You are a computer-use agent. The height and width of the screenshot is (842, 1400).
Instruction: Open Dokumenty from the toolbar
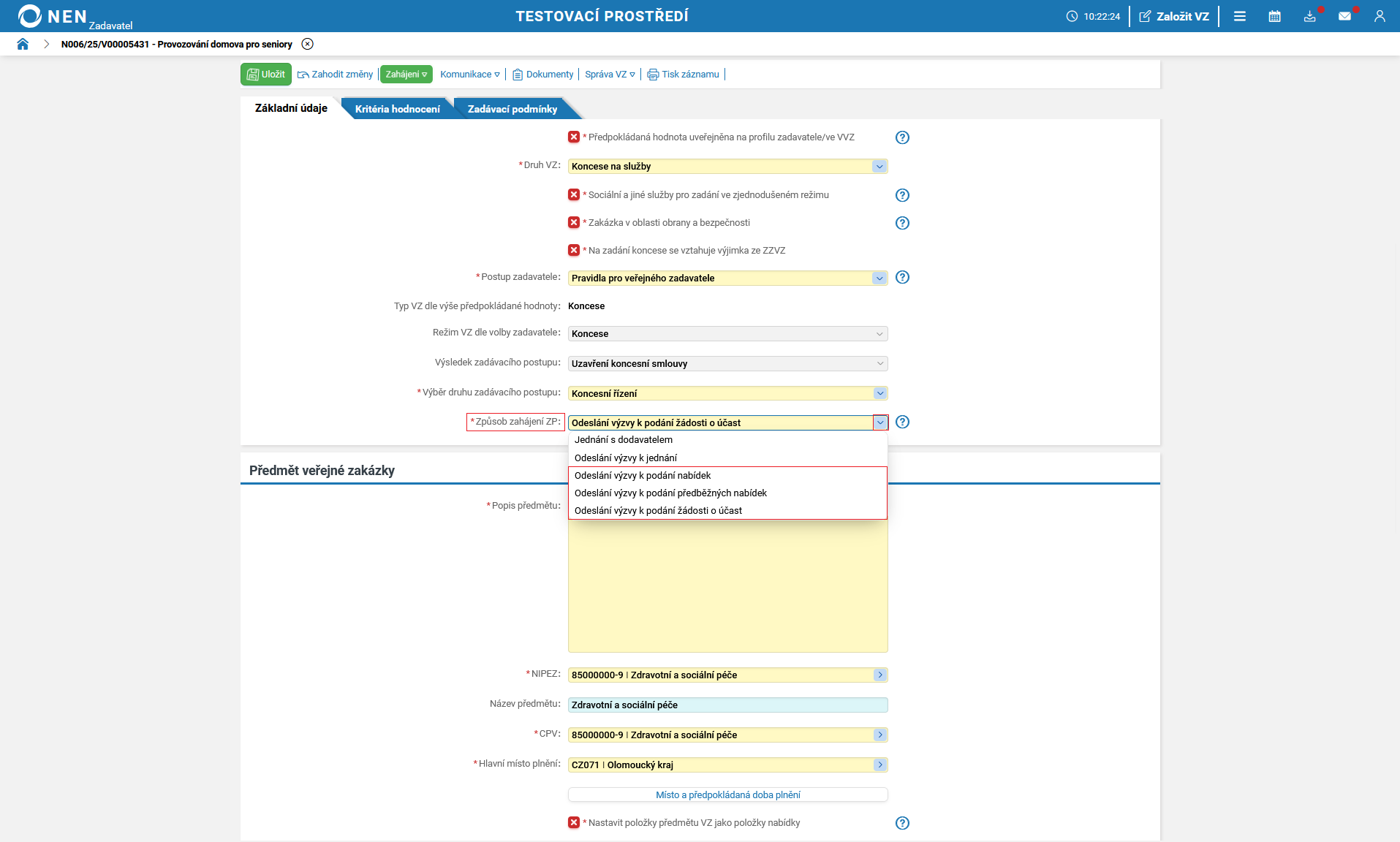(543, 75)
